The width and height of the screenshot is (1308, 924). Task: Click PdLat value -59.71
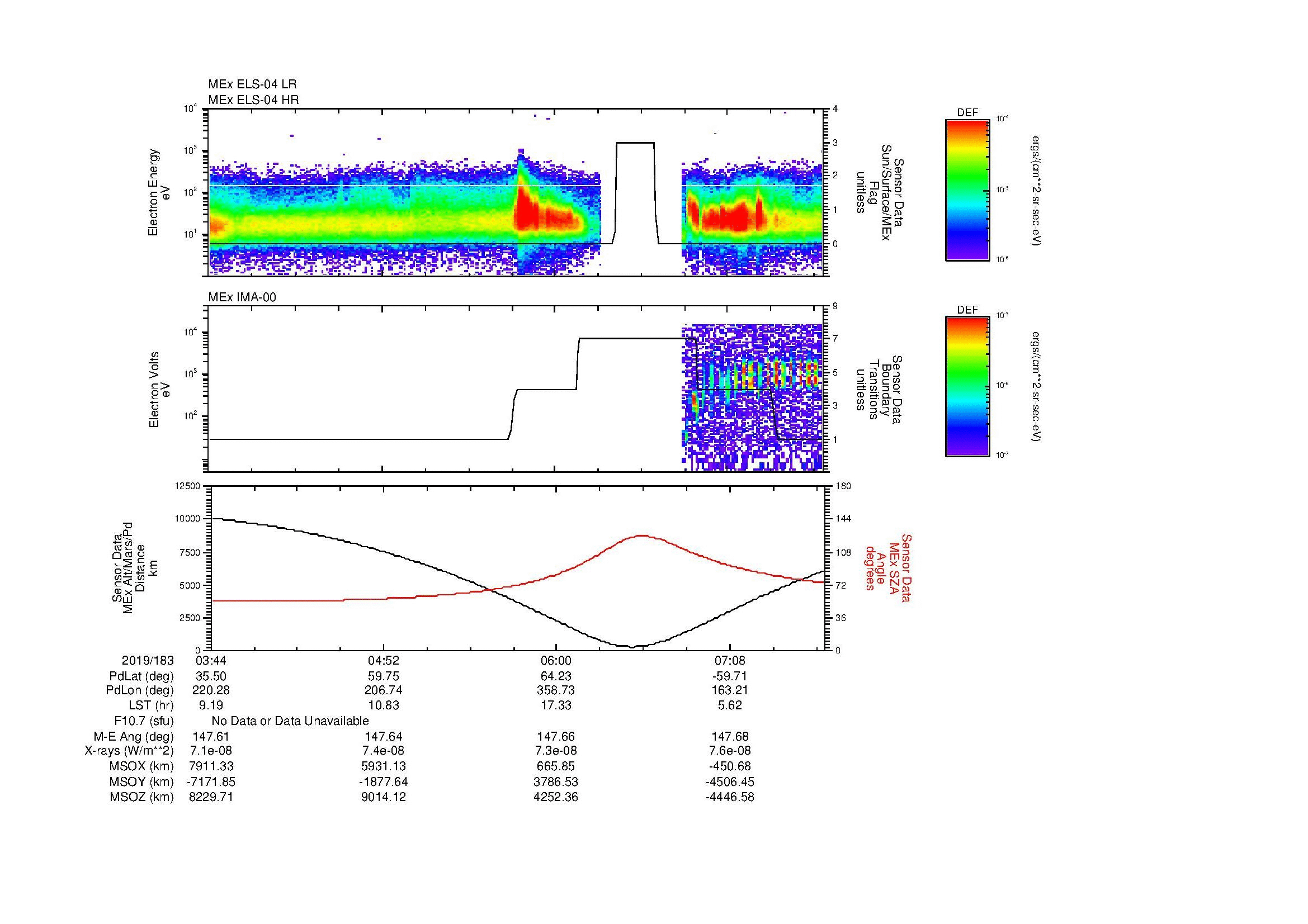click(730, 676)
